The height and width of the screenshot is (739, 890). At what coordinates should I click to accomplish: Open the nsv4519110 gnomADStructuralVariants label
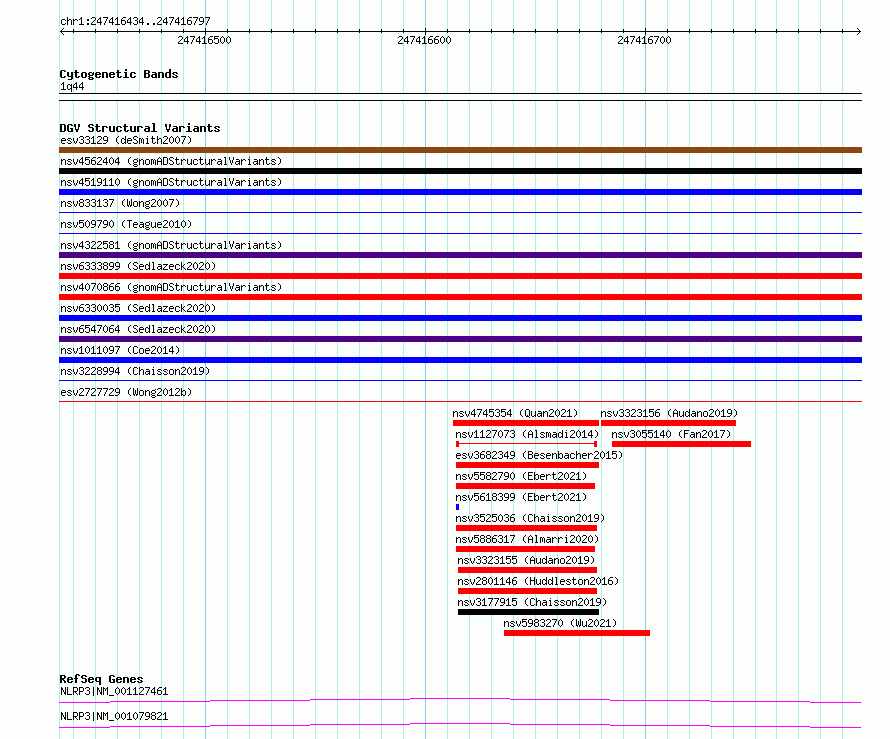pos(171,182)
